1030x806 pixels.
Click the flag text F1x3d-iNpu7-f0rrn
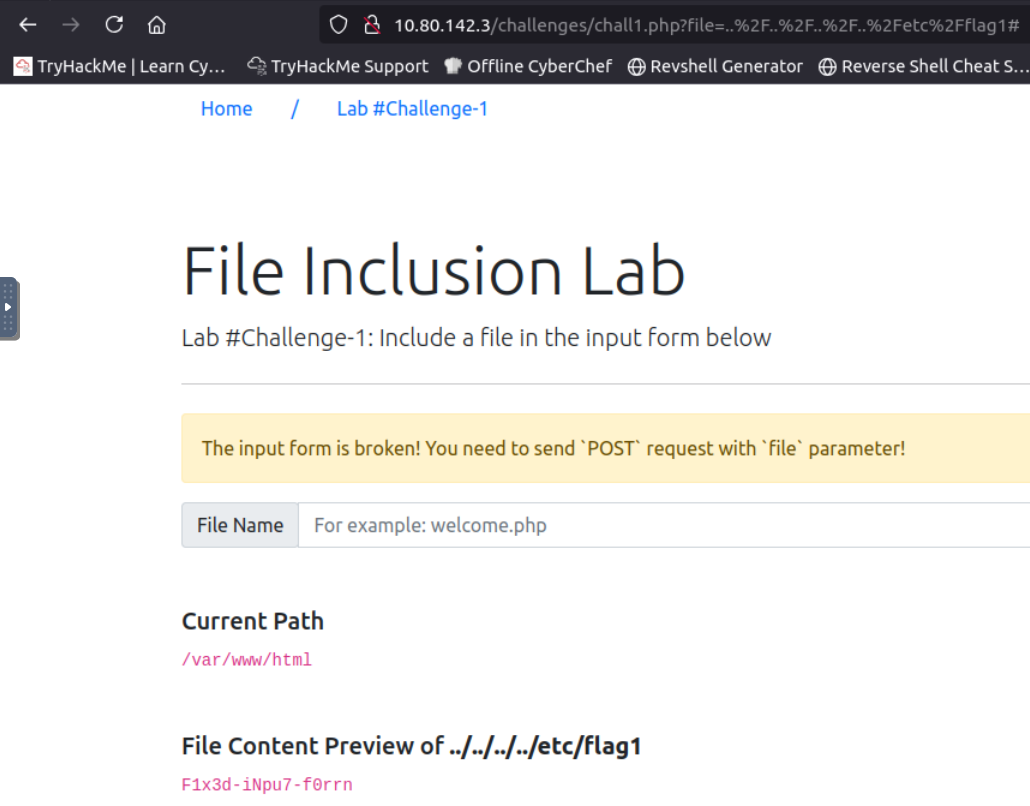[x=267, y=785]
